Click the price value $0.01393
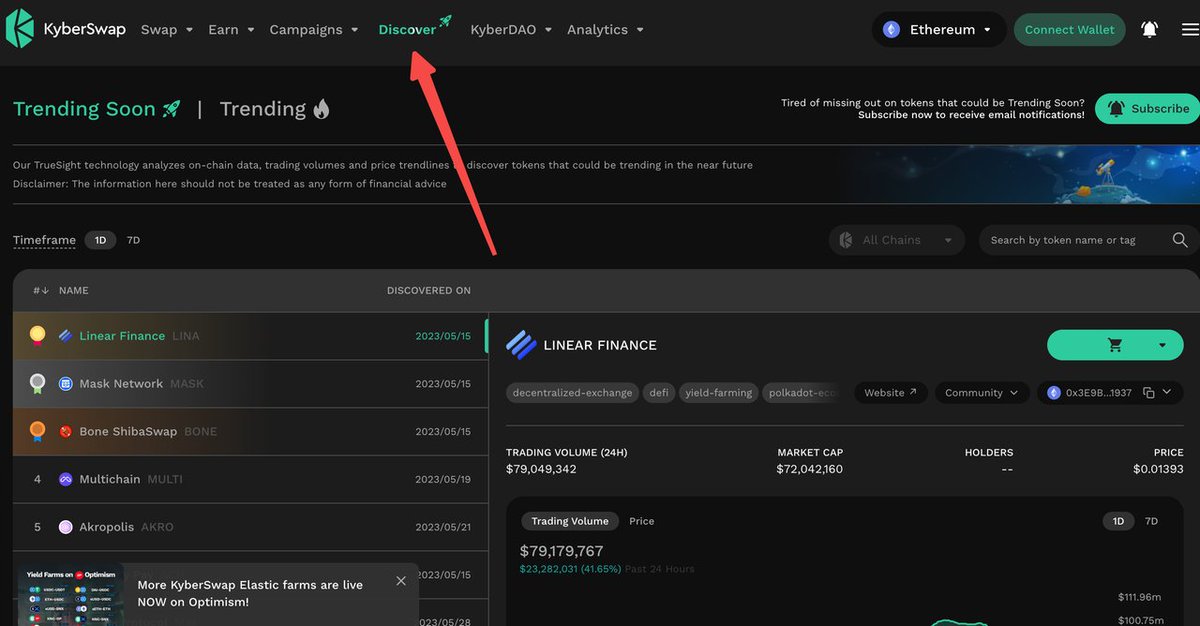Image resolution: width=1200 pixels, height=626 pixels. coord(1158,469)
